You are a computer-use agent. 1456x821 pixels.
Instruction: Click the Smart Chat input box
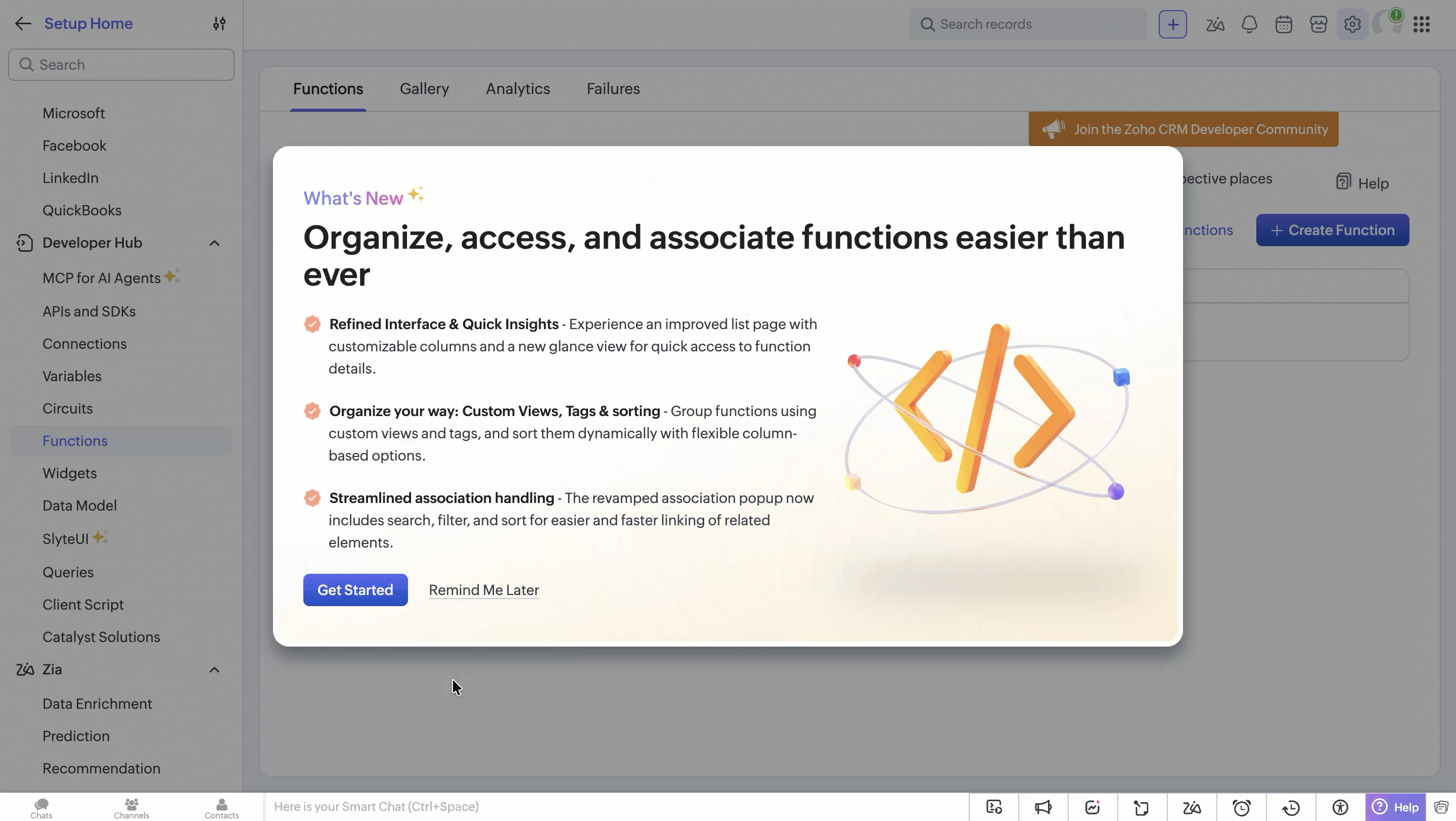[x=616, y=807]
